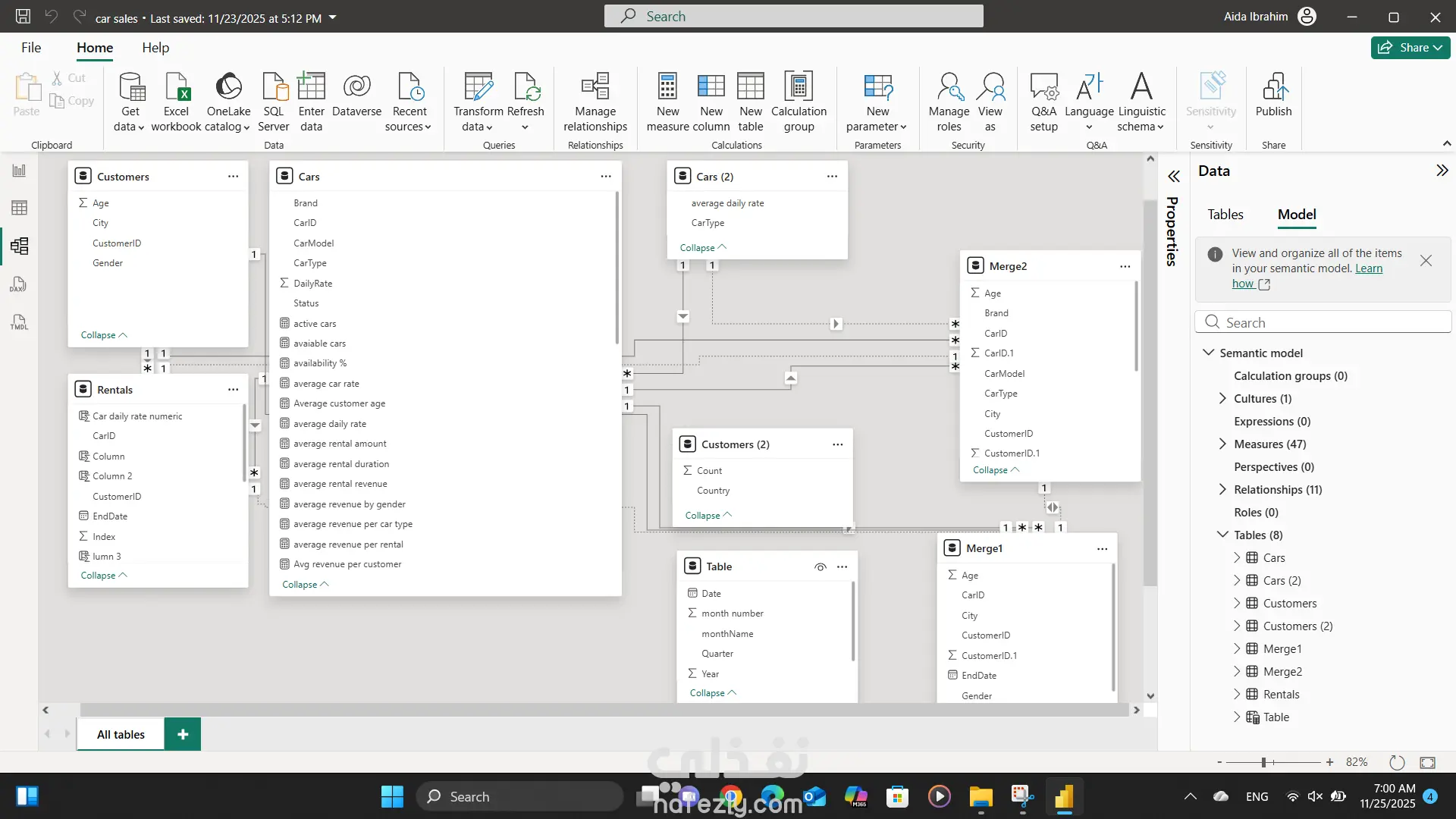Click the Enter data icon
This screenshot has width=1456, height=819.
311,87
